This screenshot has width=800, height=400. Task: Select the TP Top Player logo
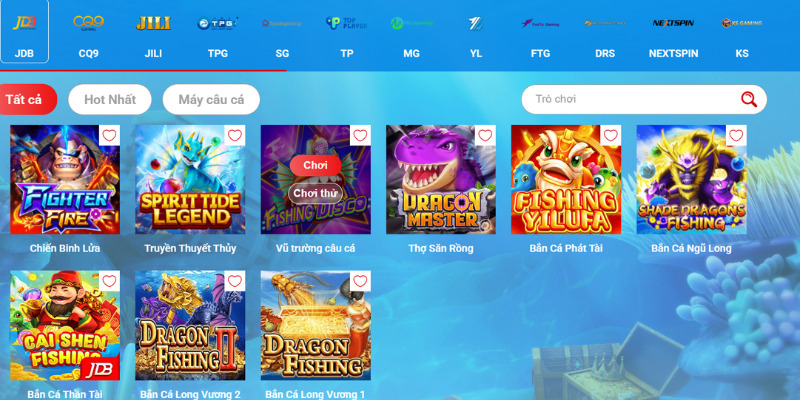pyautogui.click(x=346, y=23)
